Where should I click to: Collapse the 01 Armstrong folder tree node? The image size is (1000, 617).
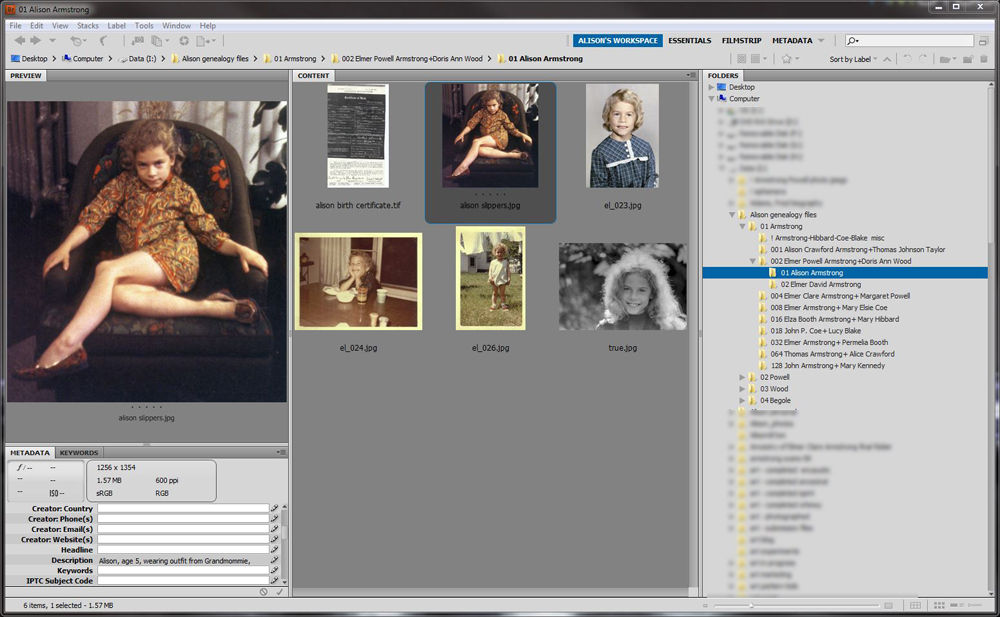[742, 227]
